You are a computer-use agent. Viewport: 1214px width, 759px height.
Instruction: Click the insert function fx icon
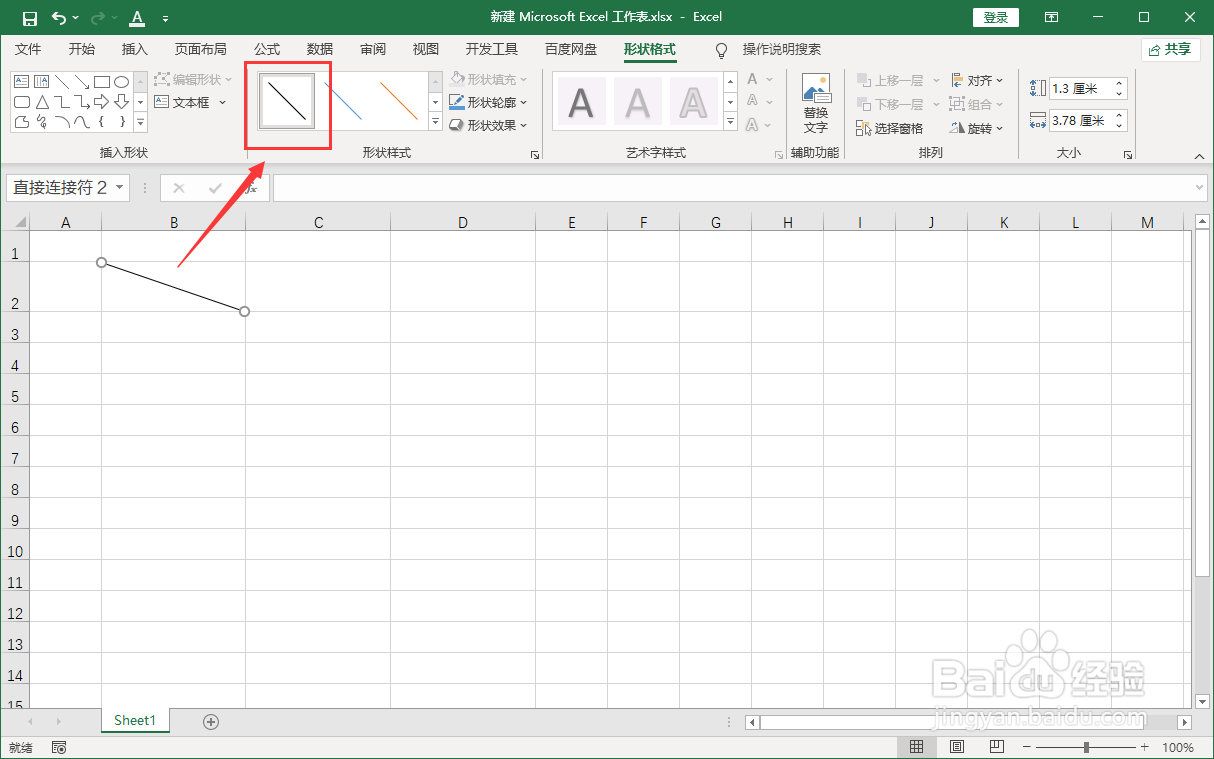point(251,188)
